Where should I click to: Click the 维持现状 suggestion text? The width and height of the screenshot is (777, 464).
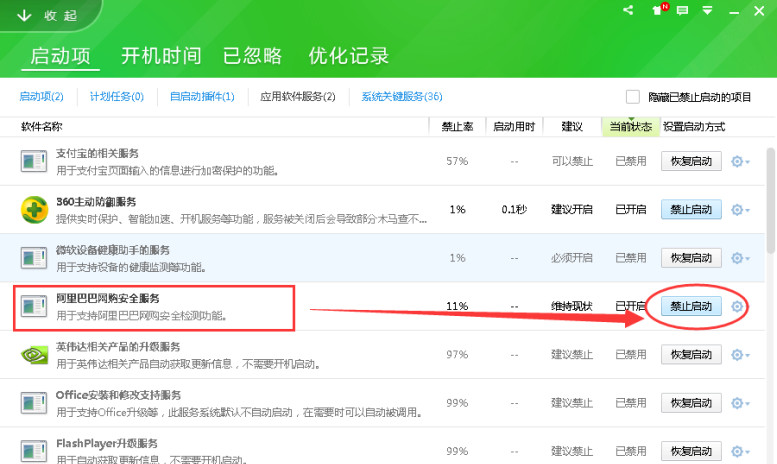572,306
